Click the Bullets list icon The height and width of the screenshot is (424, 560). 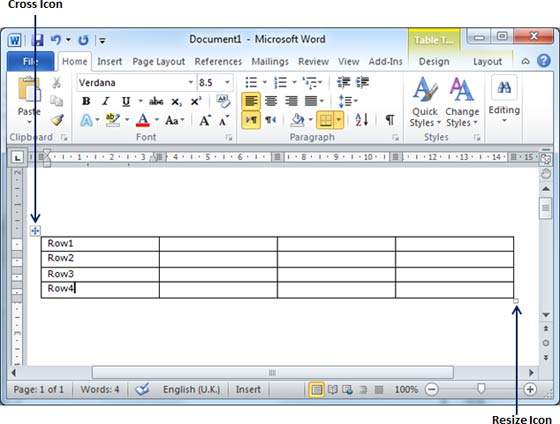[251, 83]
